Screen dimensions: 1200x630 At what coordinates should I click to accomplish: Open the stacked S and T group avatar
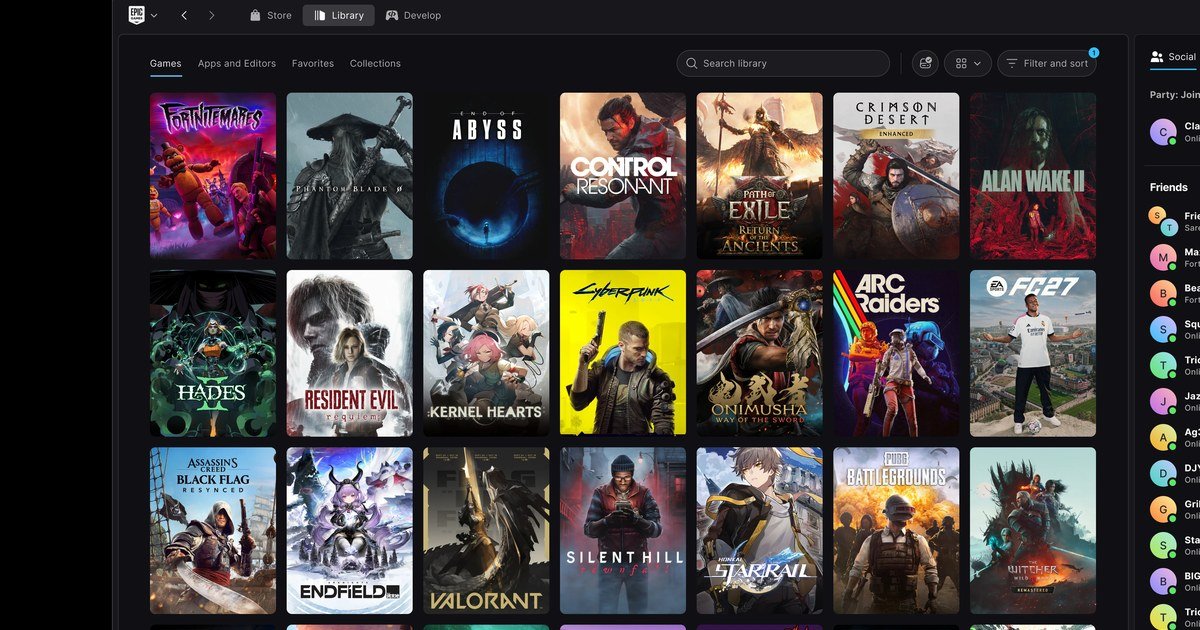1163,221
